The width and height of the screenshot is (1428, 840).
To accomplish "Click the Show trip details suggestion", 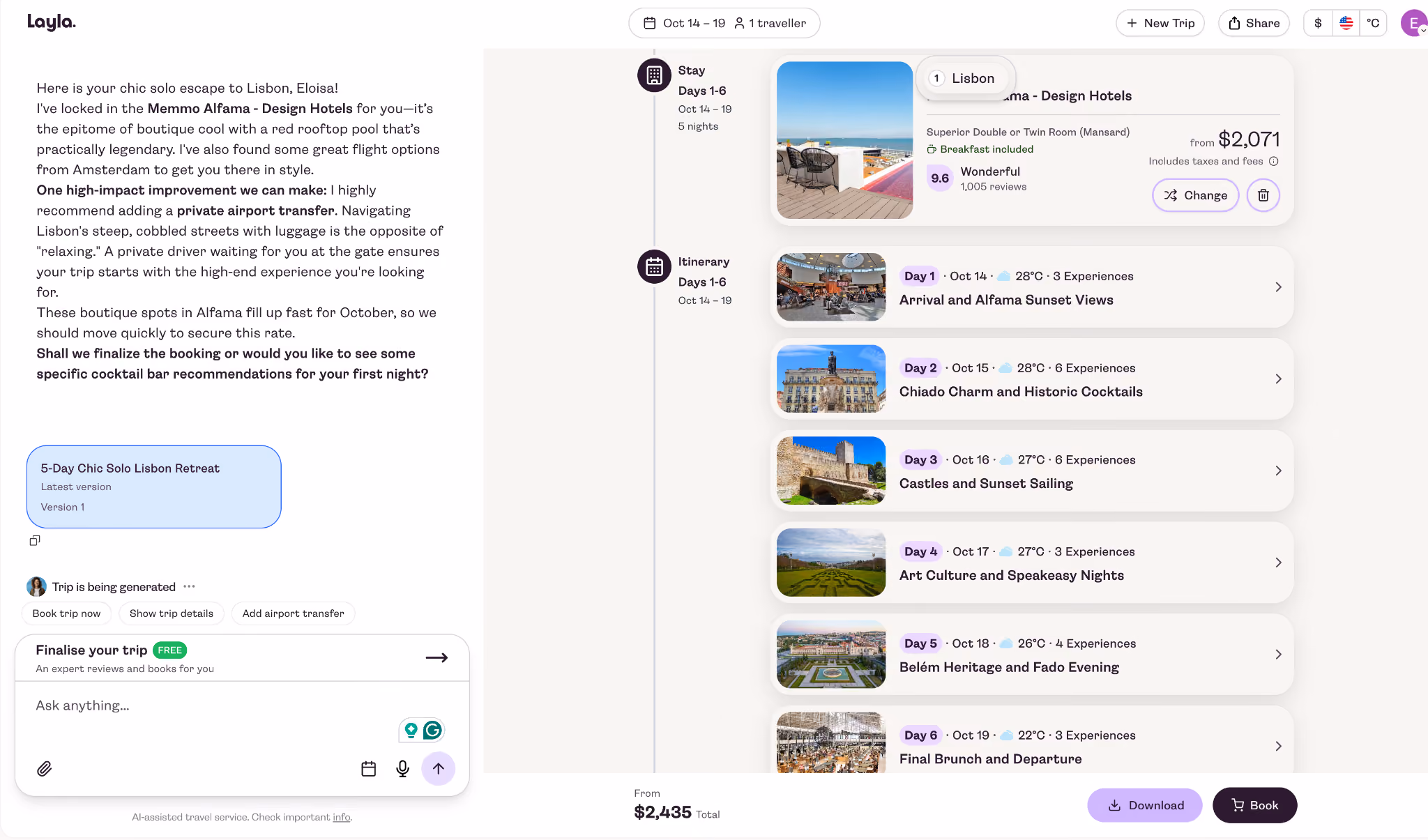I will coord(172,613).
